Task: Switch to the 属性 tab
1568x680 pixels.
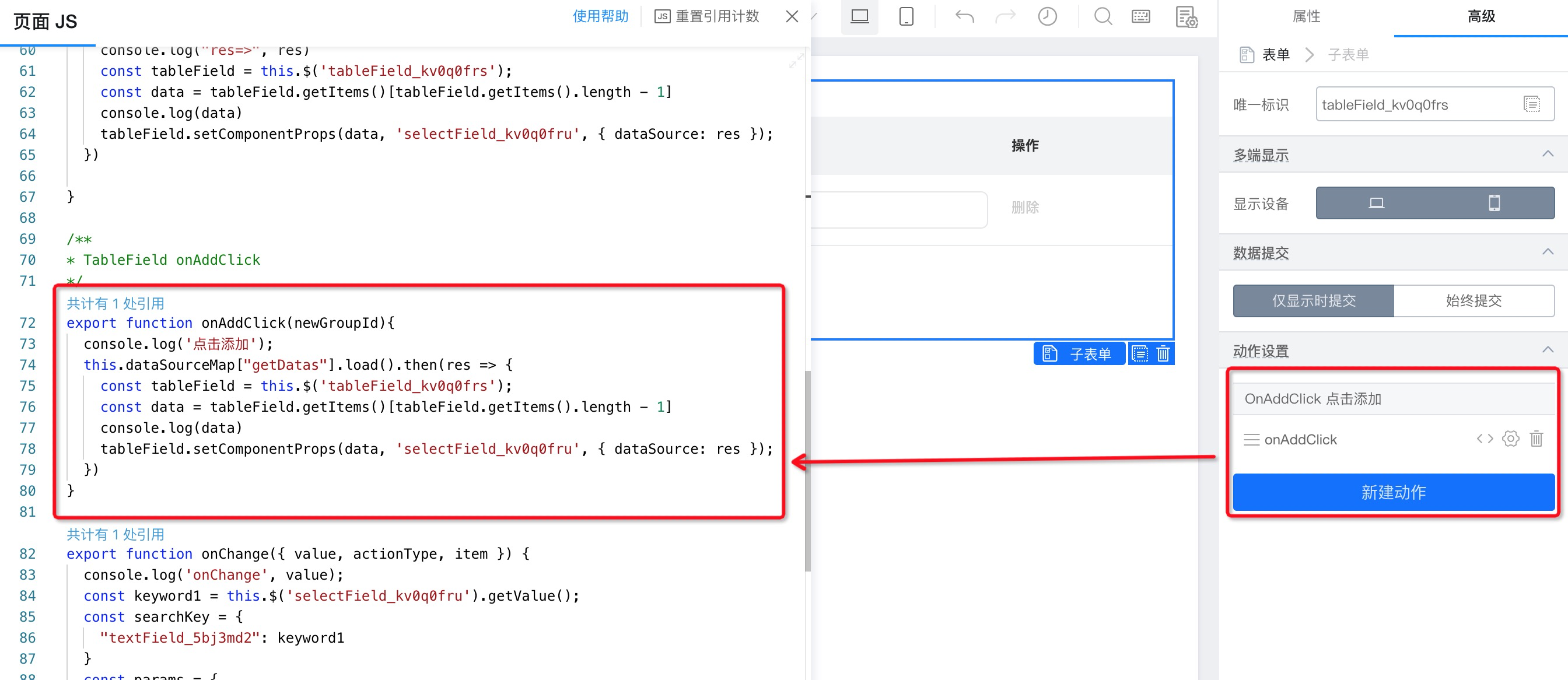Action: [1305, 16]
